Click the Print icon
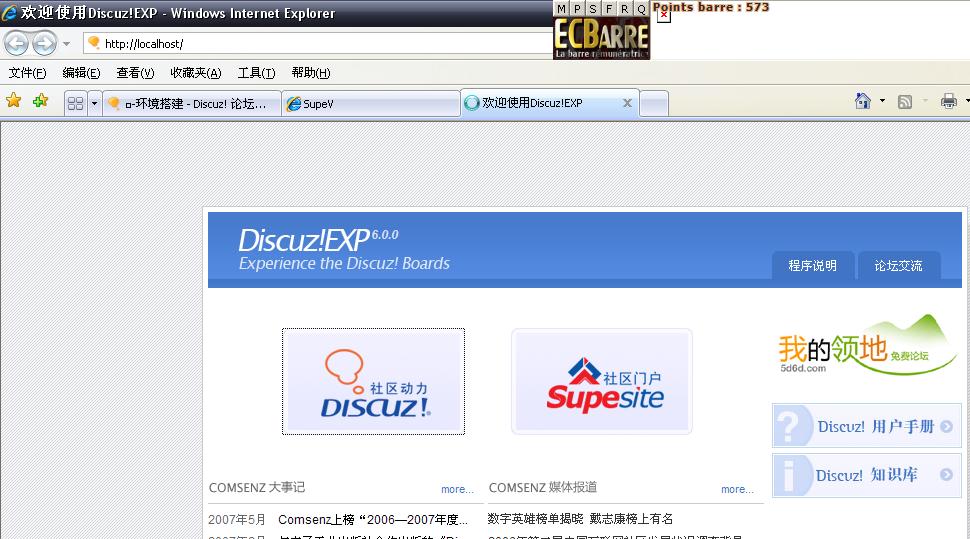The height and width of the screenshot is (539, 970). click(x=948, y=101)
